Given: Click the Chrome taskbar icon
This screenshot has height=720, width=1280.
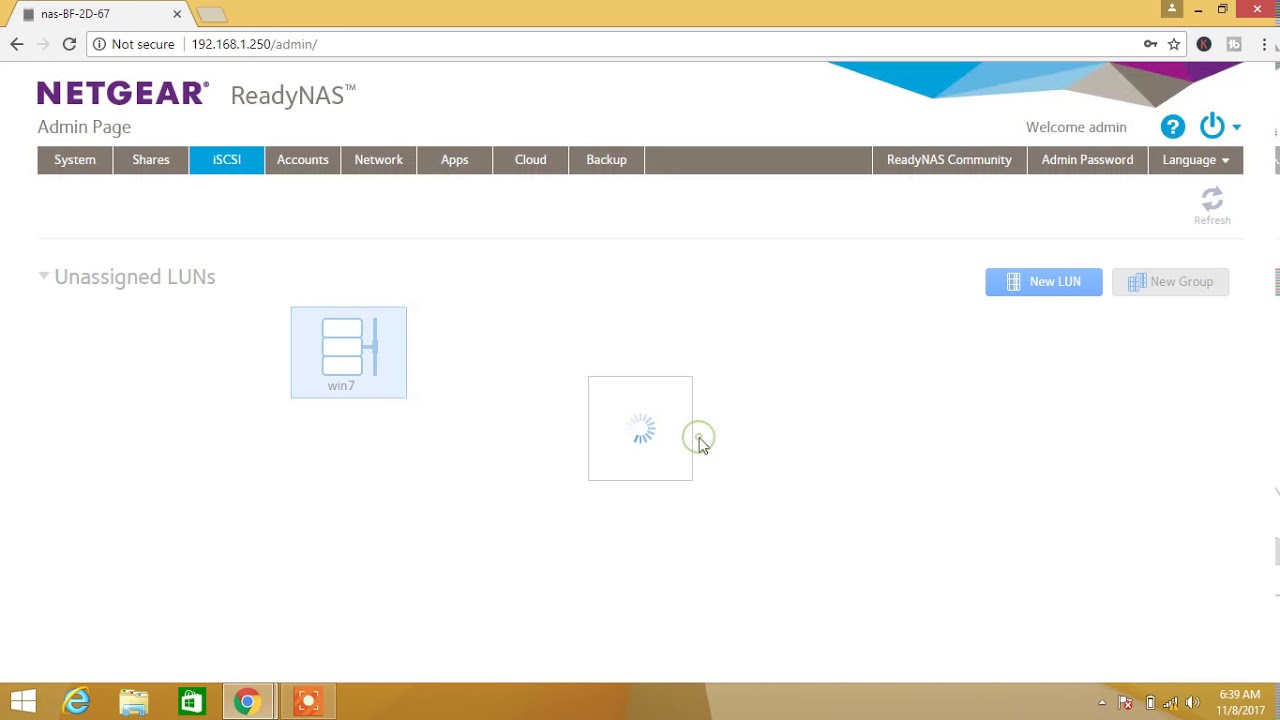Looking at the screenshot, I should (248, 702).
